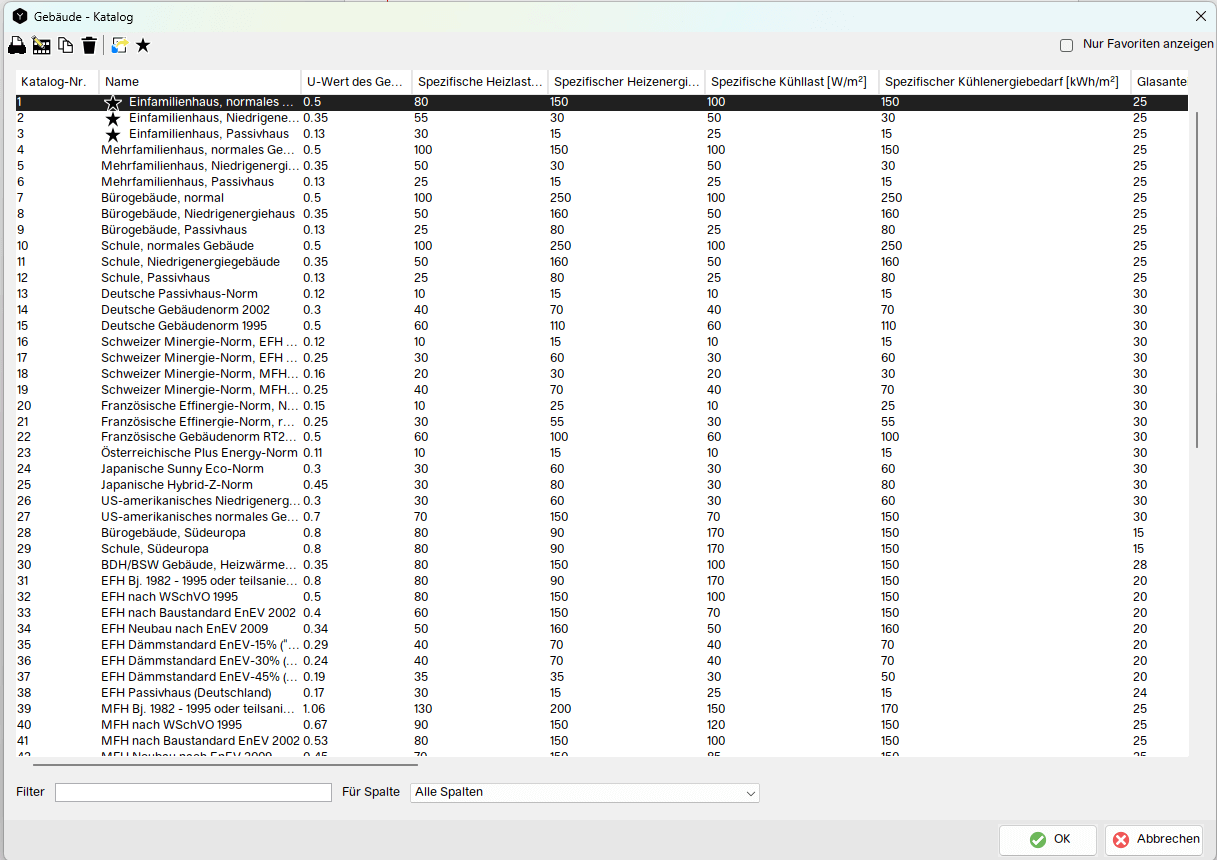Image resolution: width=1217 pixels, height=860 pixels.
Task: Open the 'Für Spalte' column dropdown
Action: point(584,792)
